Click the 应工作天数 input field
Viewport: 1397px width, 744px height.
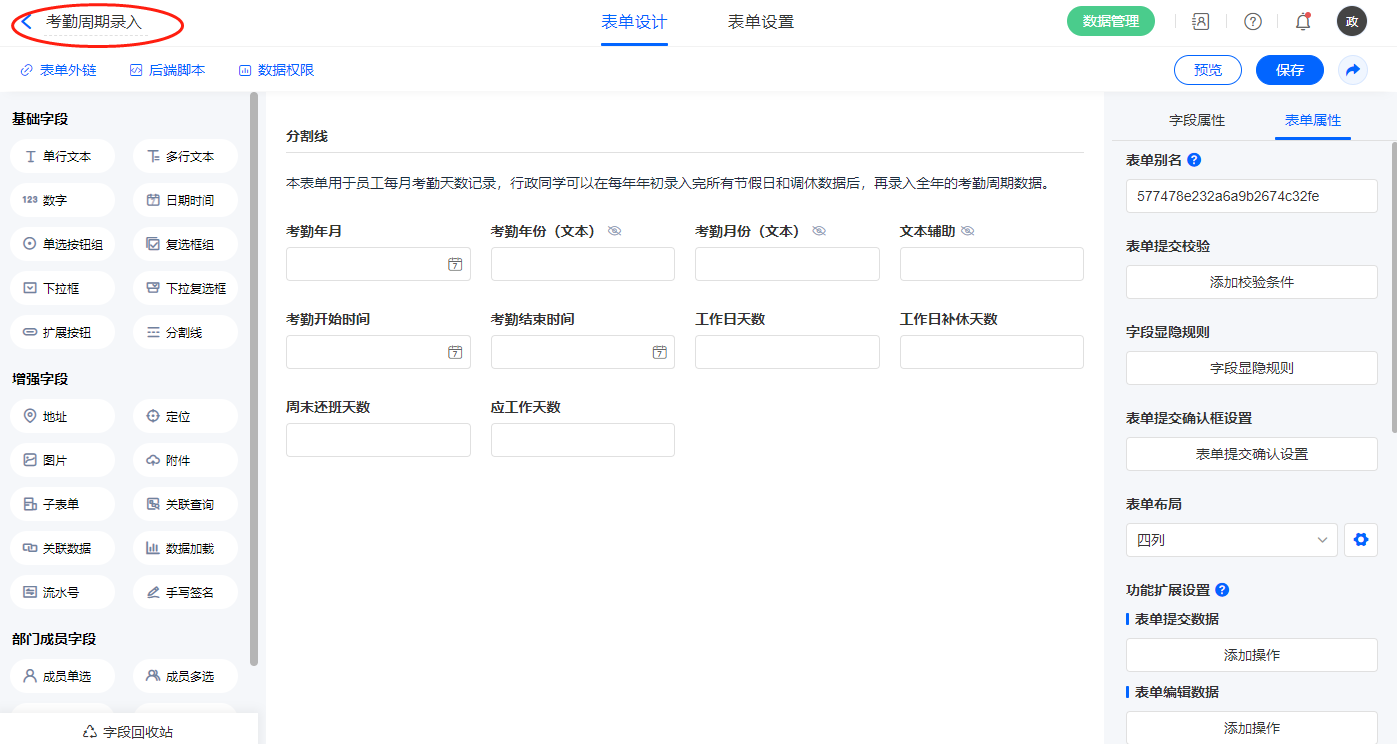click(582, 440)
